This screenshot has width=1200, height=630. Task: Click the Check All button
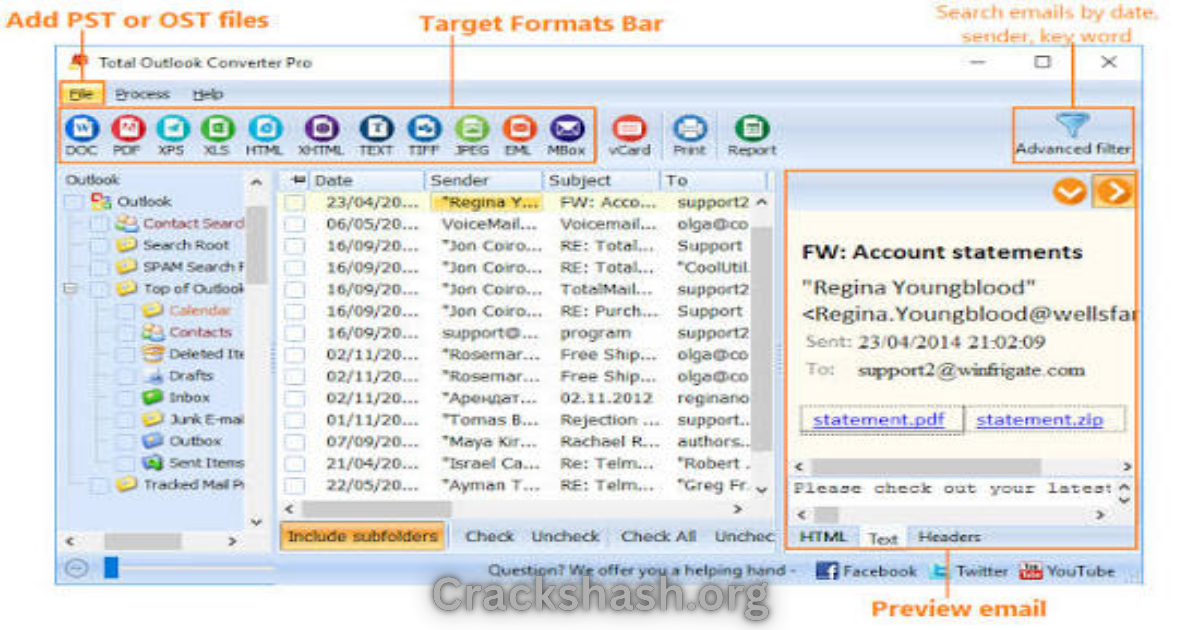pos(658,536)
